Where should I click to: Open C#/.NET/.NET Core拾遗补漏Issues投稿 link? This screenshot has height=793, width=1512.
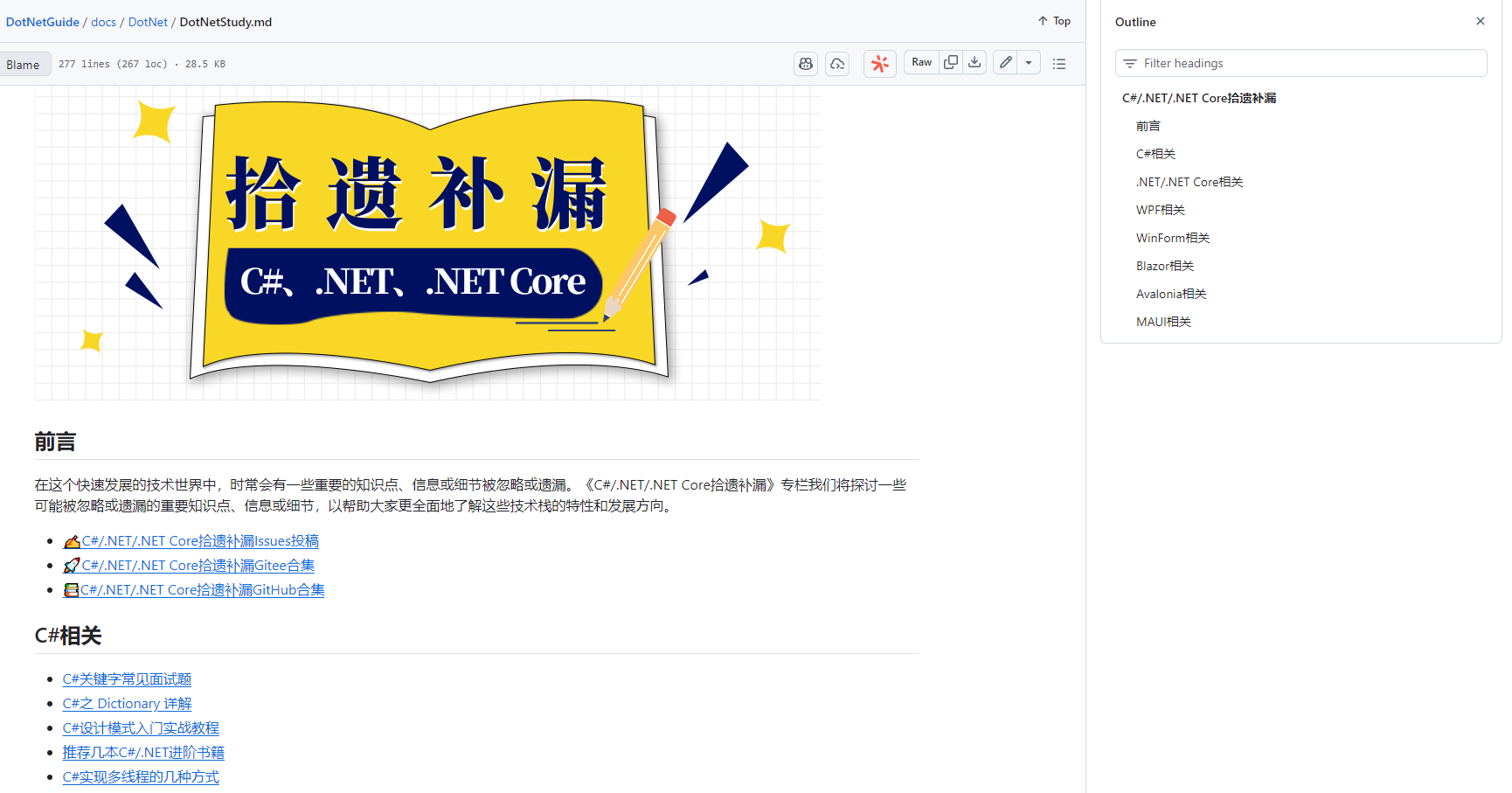[x=191, y=541]
